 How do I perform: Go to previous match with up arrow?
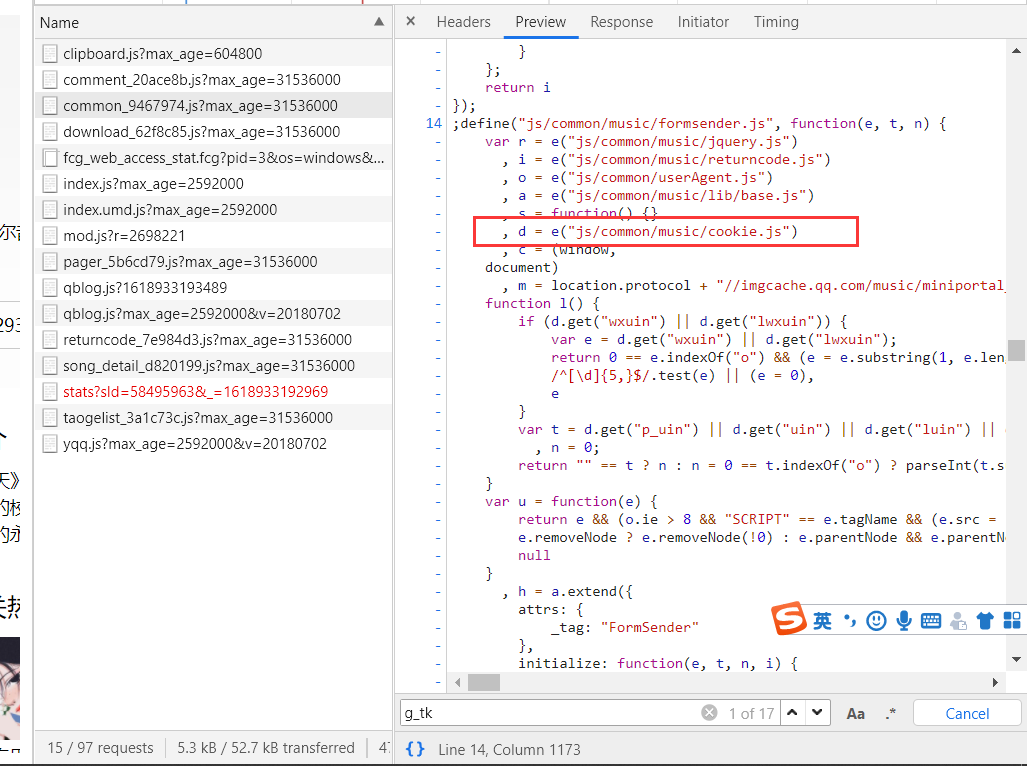(791, 712)
